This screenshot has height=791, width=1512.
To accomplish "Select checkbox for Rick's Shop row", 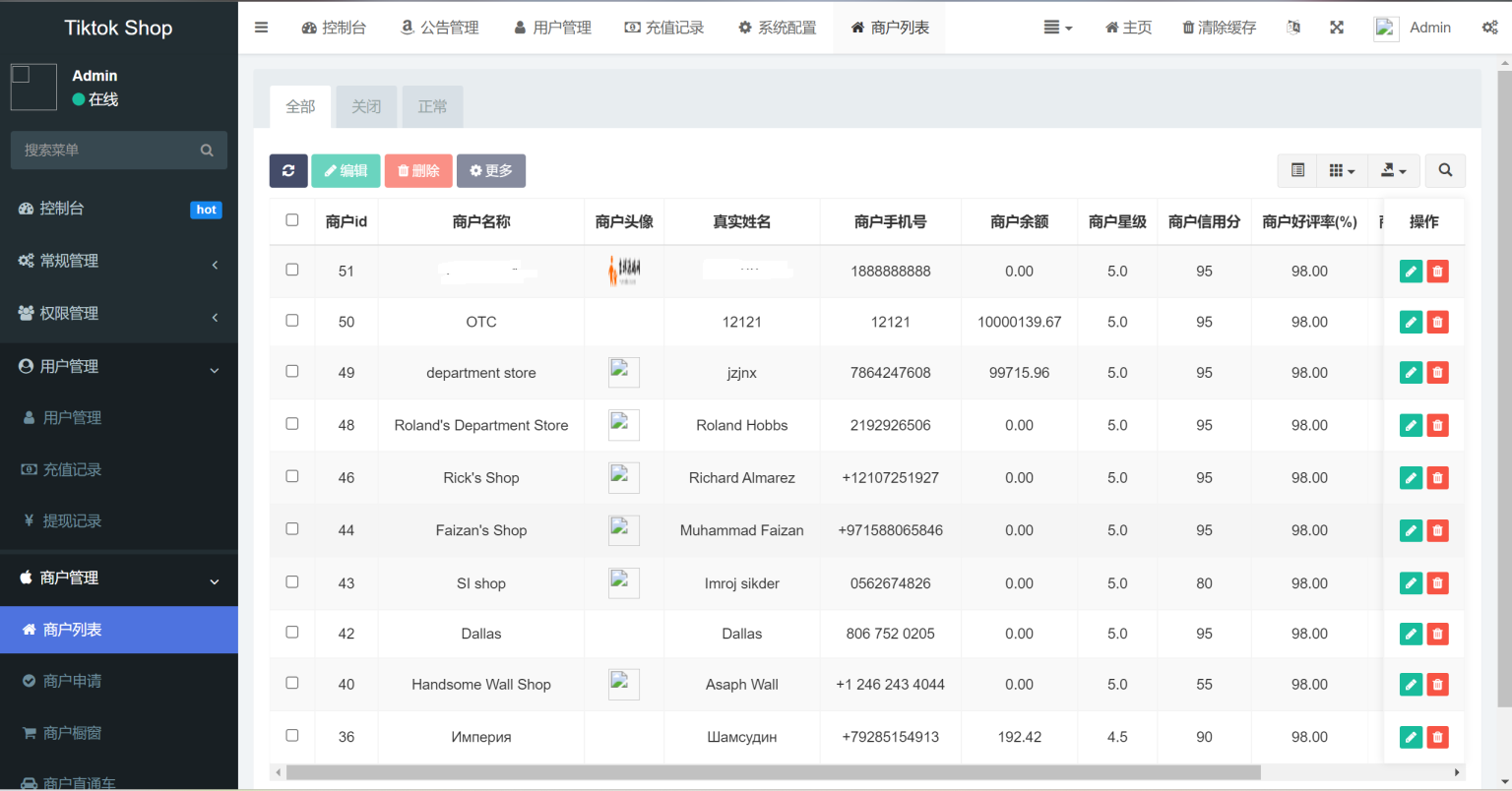I will coord(292,476).
